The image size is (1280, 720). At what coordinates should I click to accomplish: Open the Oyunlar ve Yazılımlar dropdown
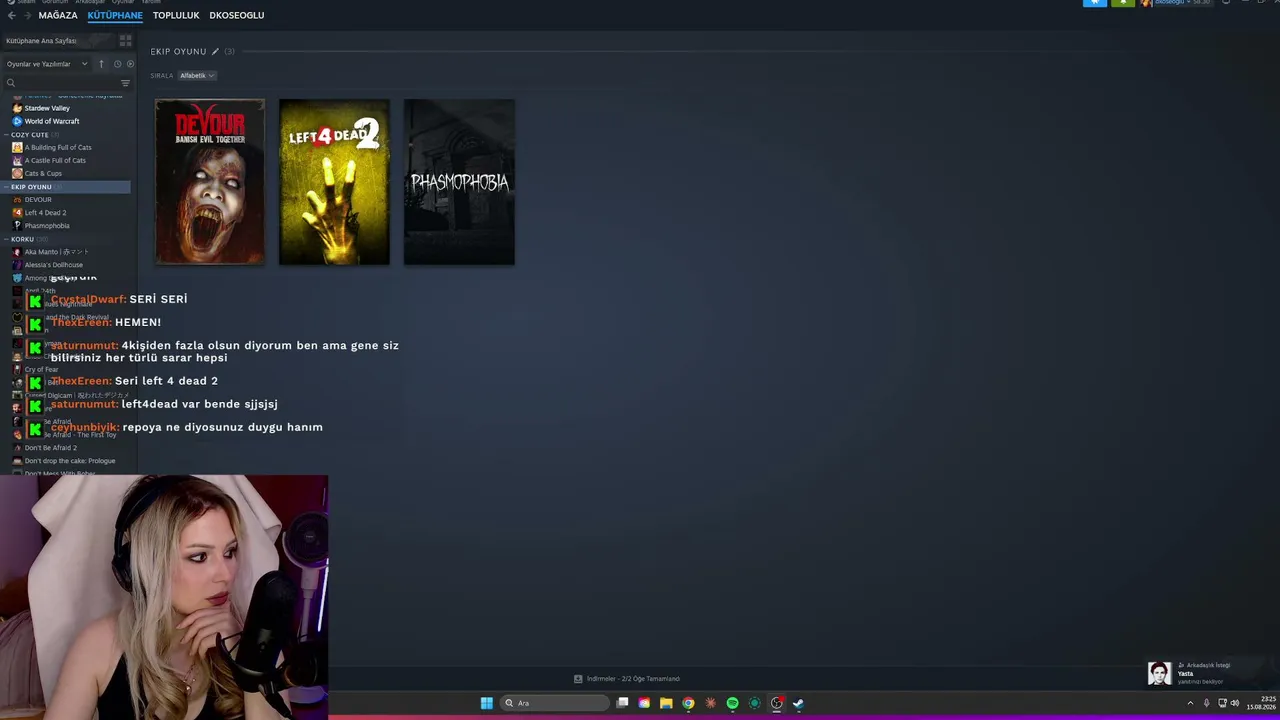click(47, 64)
